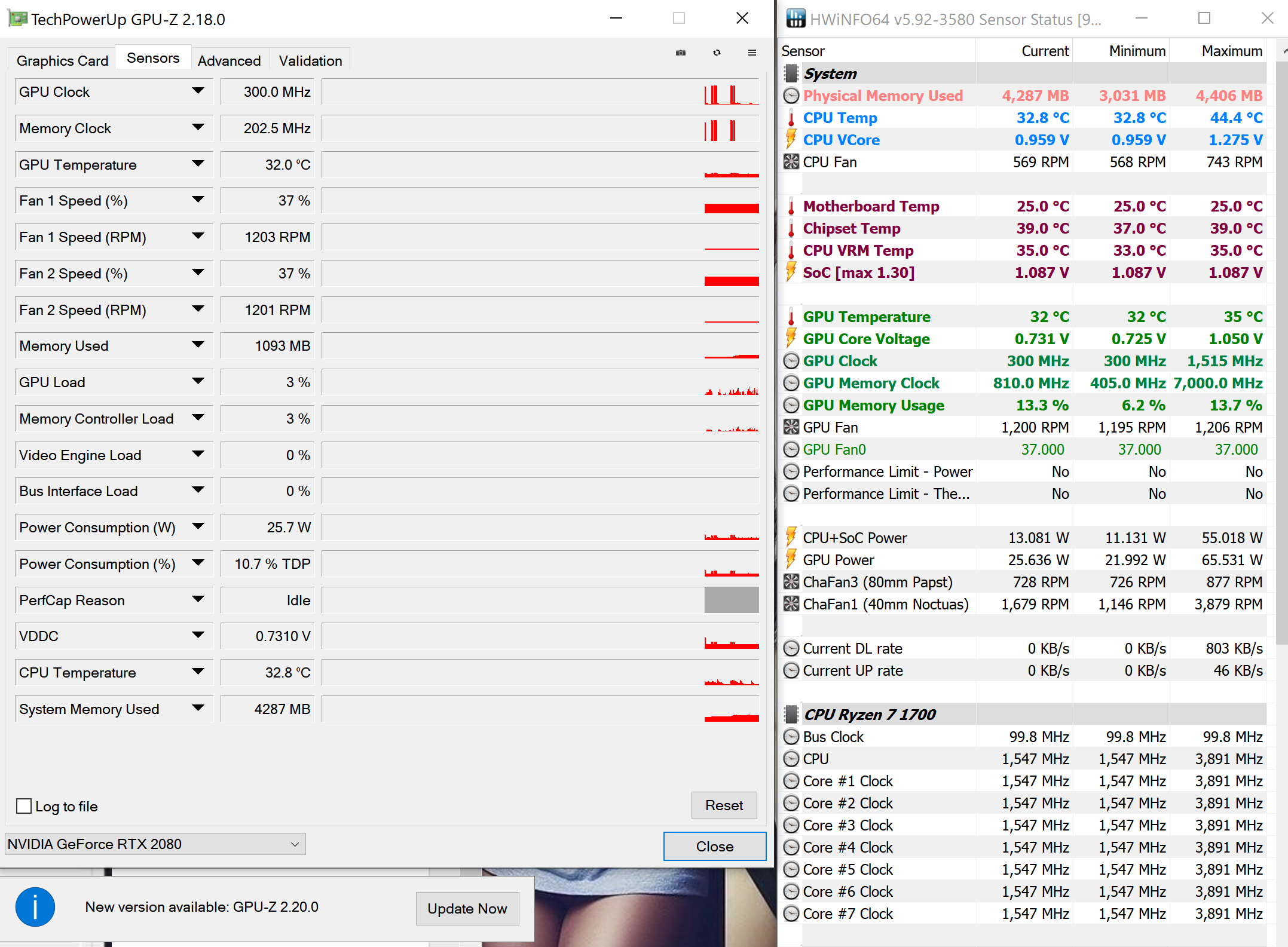Open the NVIDIA GeForce RTX 2080 selector
This screenshot has width=1288, height=947.
(x=155, y=844)
